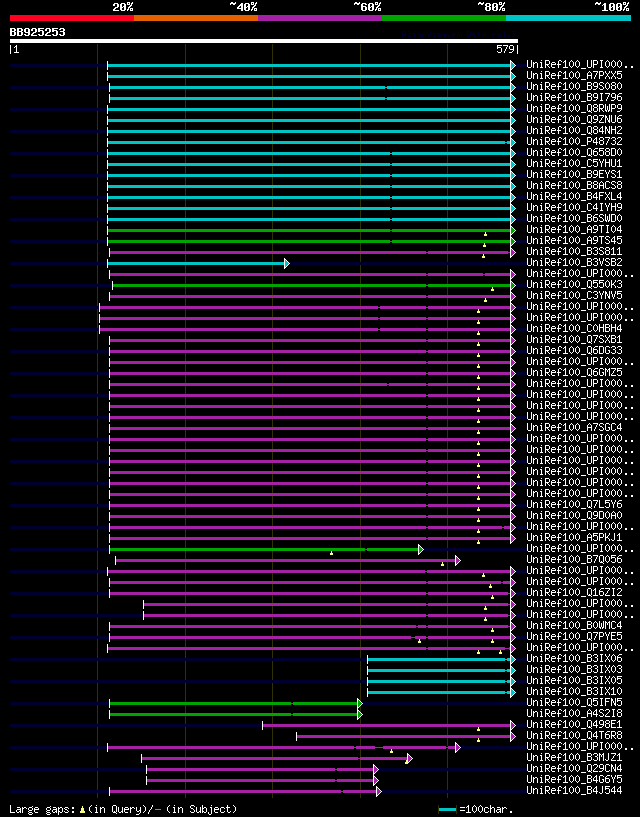Click the UniRef100_Q6DG33 label
The image size is (640, 817).
pos(574,350)
